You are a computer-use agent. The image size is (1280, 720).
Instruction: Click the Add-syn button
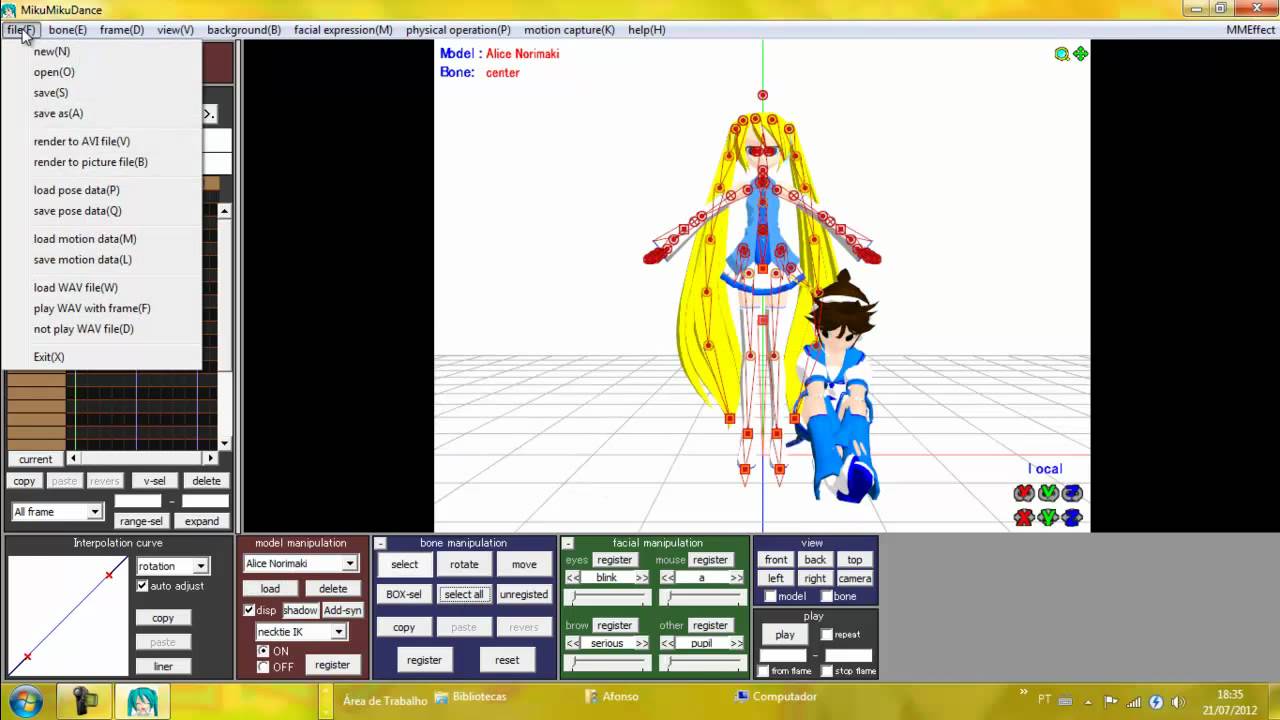[x=343, y=610]
